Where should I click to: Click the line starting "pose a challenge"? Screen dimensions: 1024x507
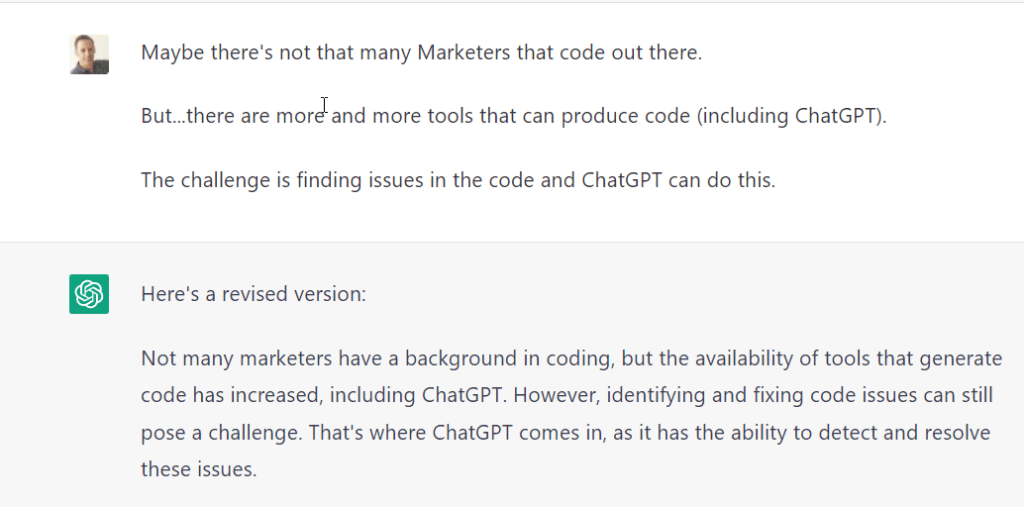pyautogui.click(x=565, y=432)
